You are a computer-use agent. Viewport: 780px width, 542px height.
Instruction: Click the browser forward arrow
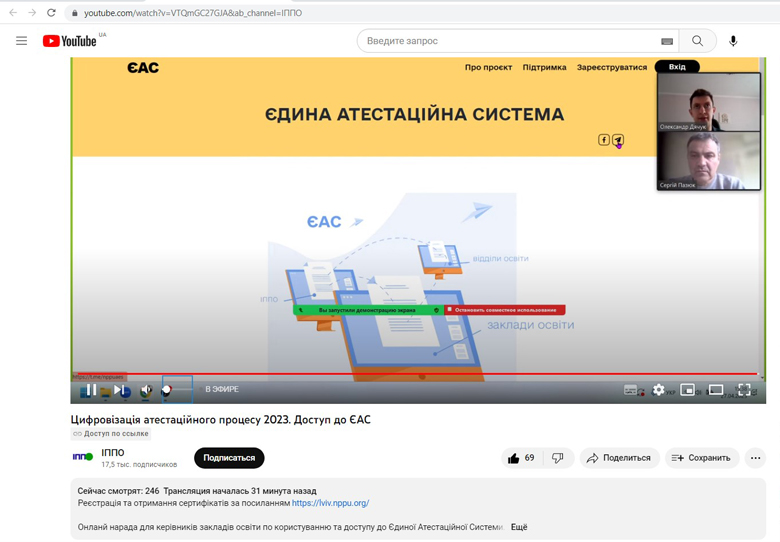[32, 12]
